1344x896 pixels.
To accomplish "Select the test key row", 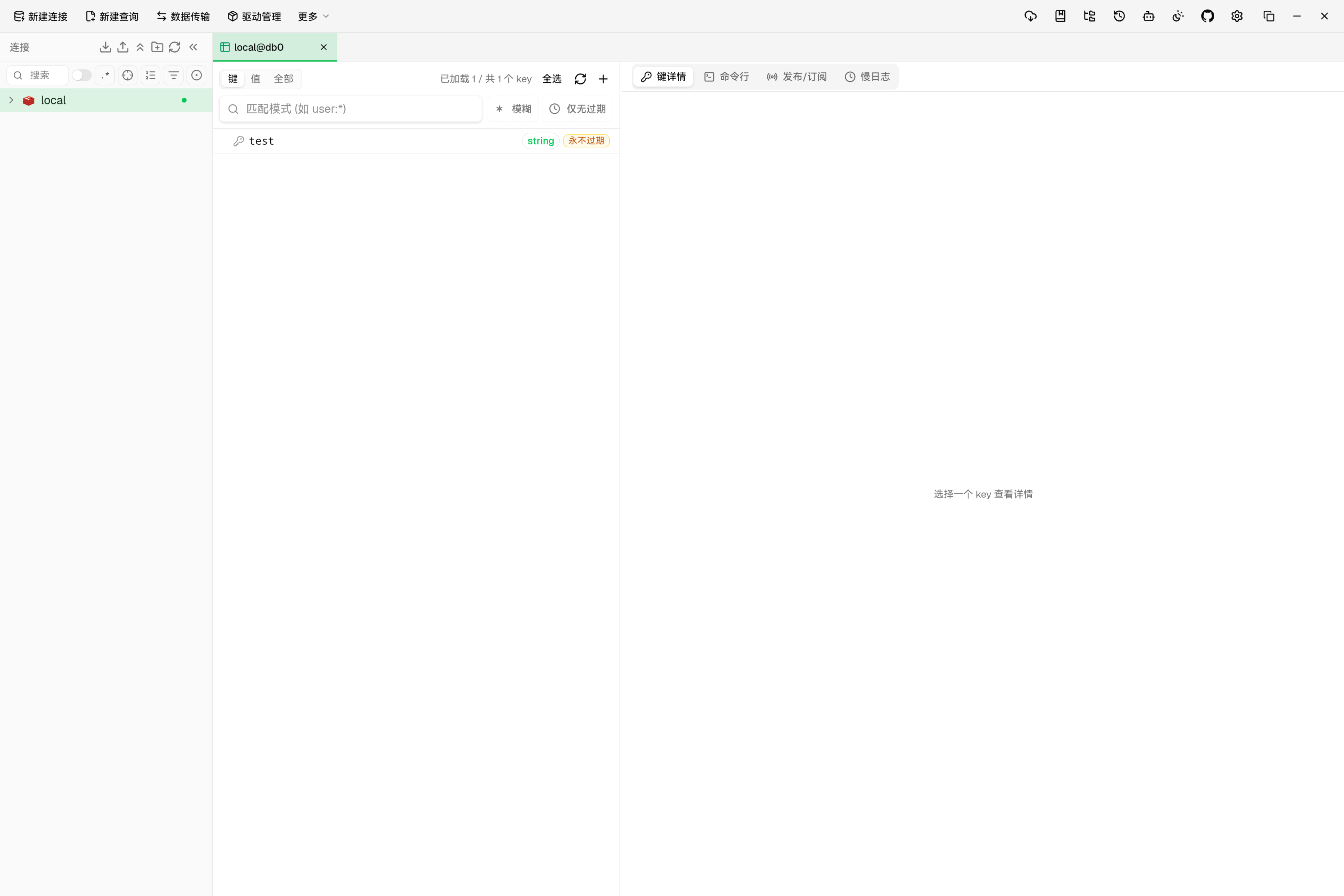I will (416, 141).
